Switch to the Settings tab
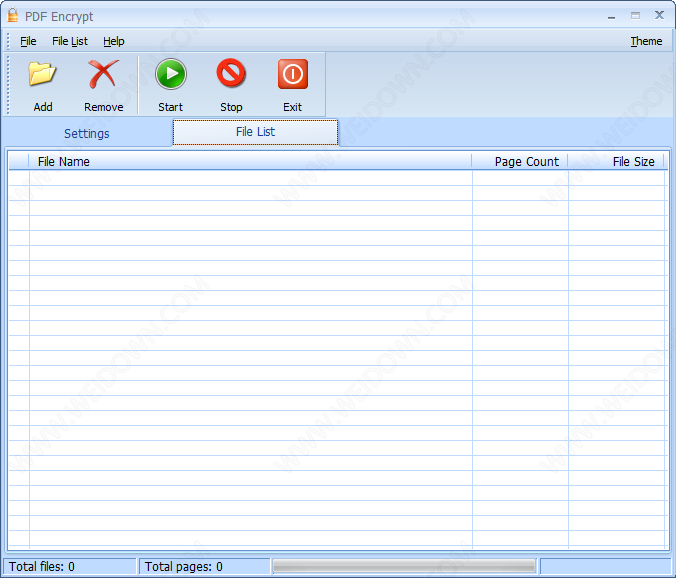 coord(87,134)
